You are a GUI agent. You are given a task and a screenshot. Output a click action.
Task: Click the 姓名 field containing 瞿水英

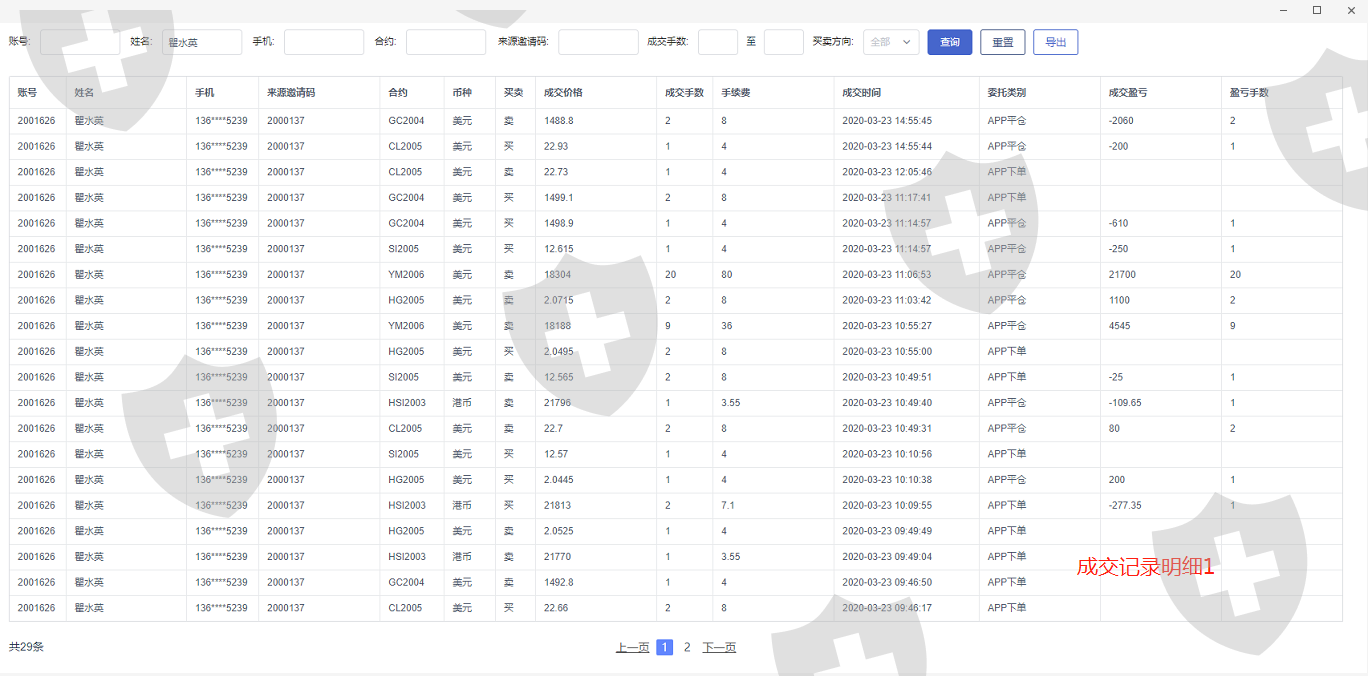point(202,42)
